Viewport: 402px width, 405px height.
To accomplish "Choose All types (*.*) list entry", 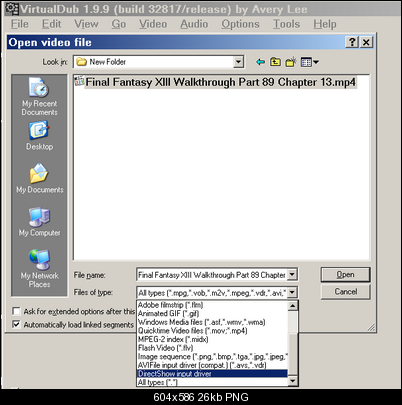I will pyautogui.click(x=212, y=382).
